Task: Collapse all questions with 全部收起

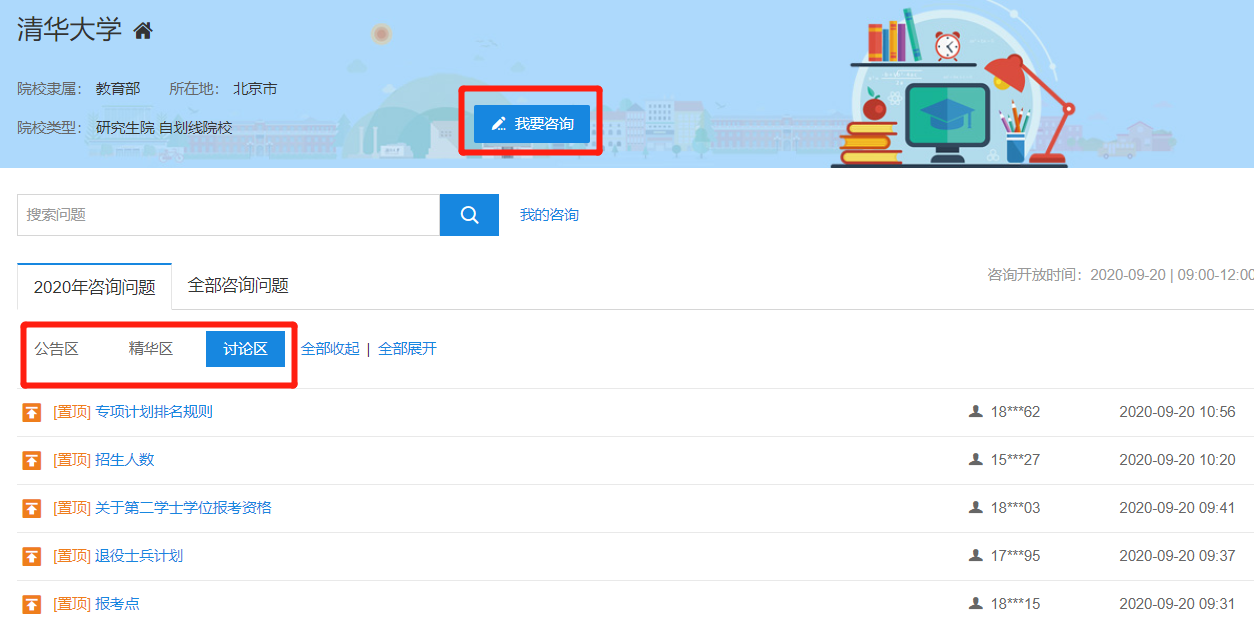Action: 330,349
